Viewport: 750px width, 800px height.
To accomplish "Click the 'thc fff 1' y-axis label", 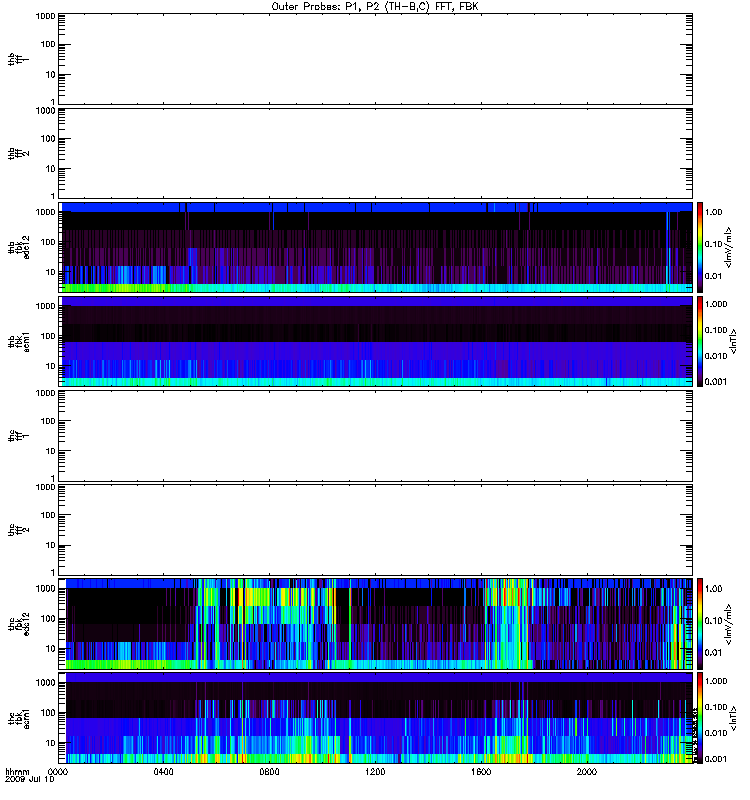I will [19, 436].
